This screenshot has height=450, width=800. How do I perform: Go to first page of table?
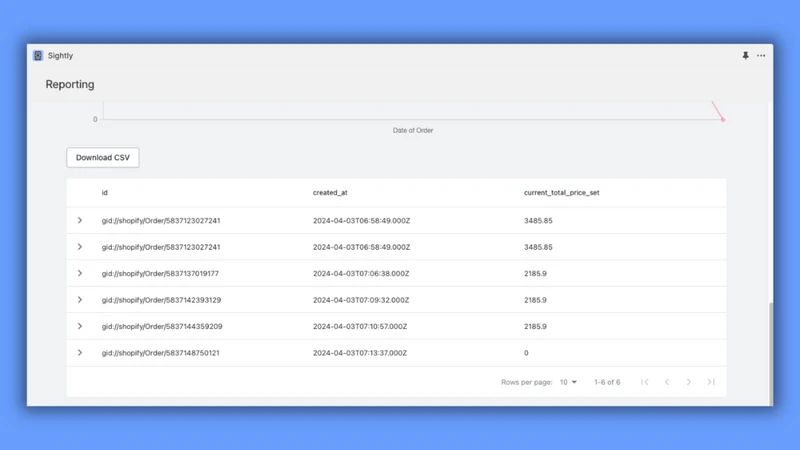(x=645, y=382)
